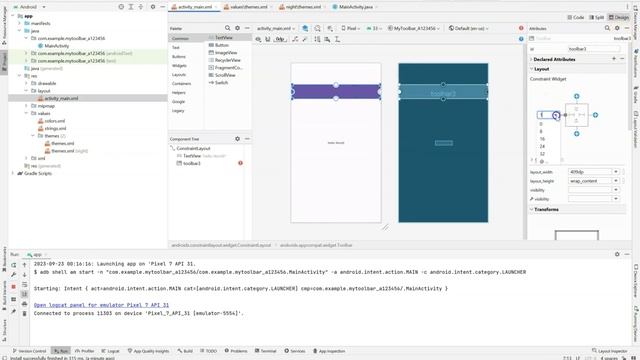Open Attributes panel settings gear
This screenshot has width=640, height=360.
[617, 28]
